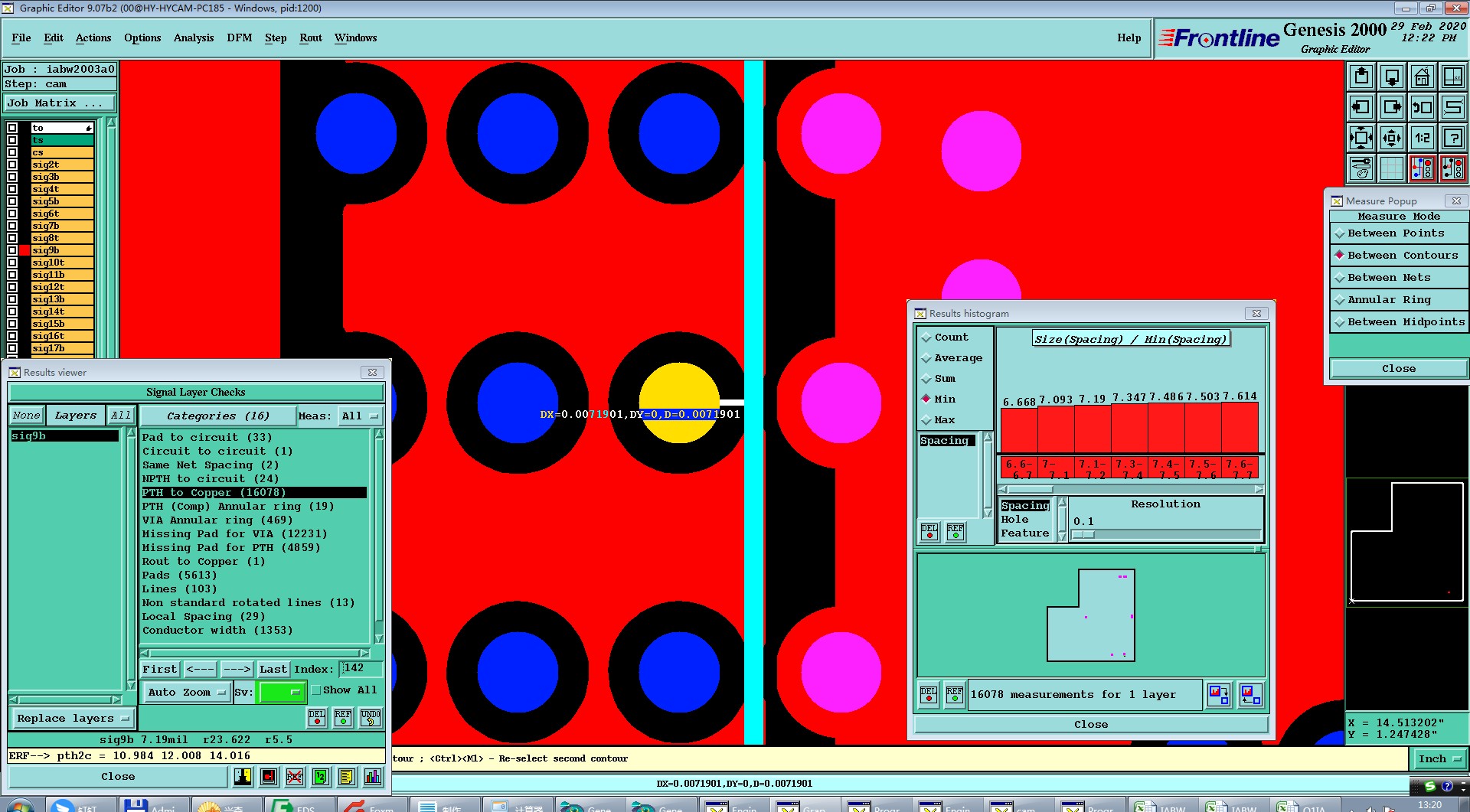Screen dimensions: 1470x812
Task: Select Average option in Results histogram
Action: pyautogui.click(x=952, y=358)
